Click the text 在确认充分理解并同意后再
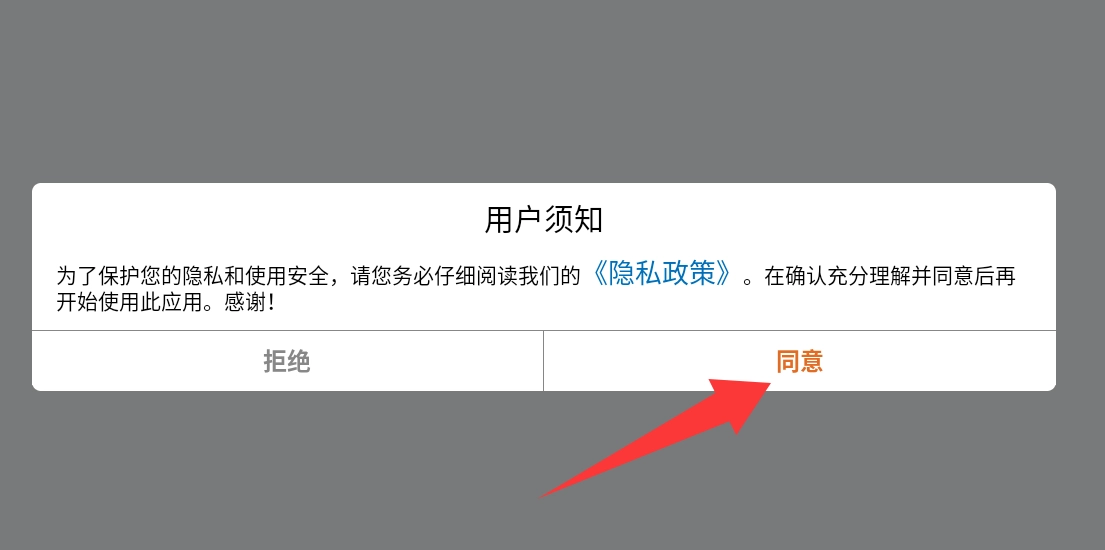This screenshot has width=1105, height=550. (x=890, y=276)
